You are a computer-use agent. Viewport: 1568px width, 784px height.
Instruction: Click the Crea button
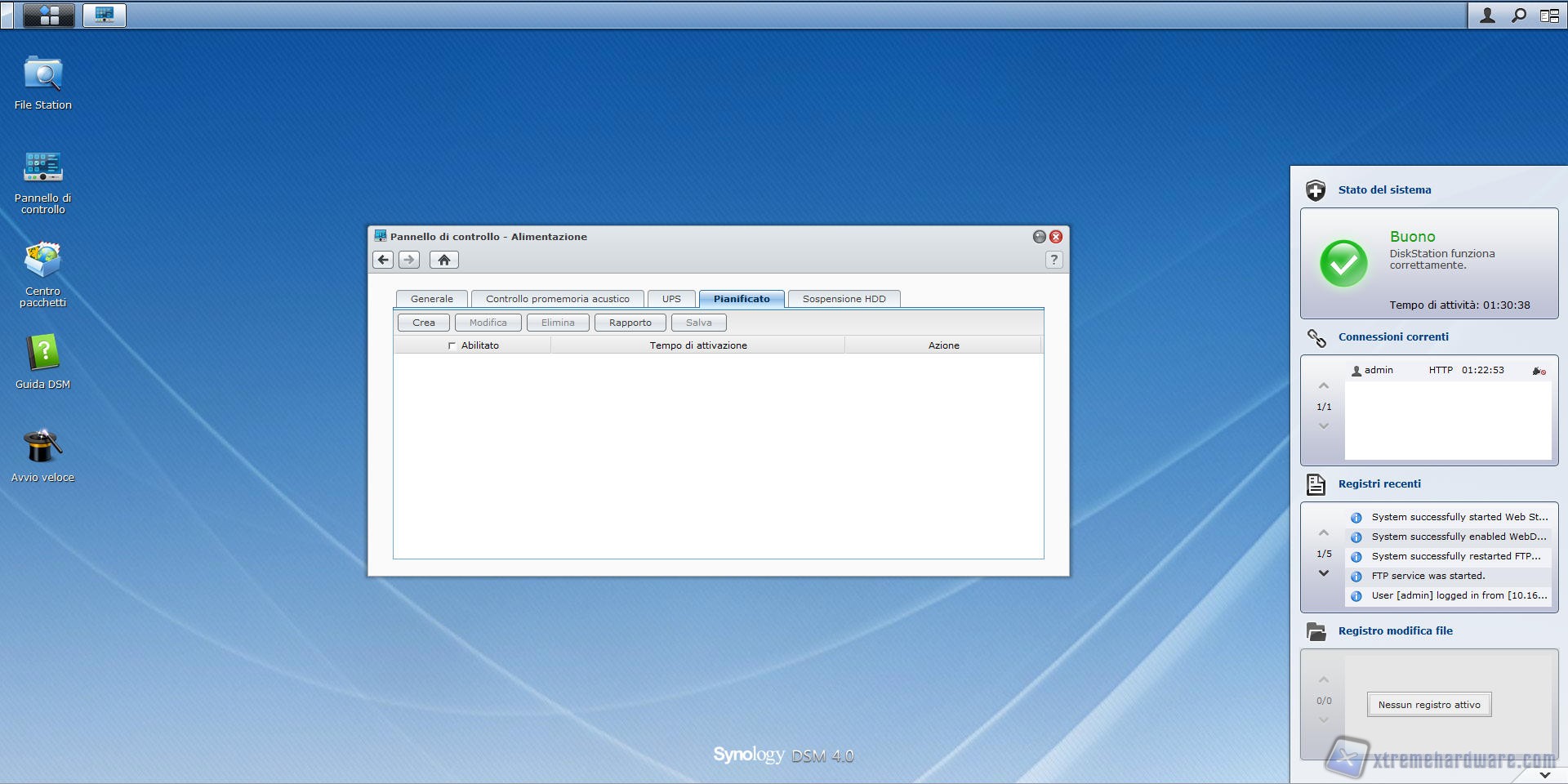click(423, 323)
